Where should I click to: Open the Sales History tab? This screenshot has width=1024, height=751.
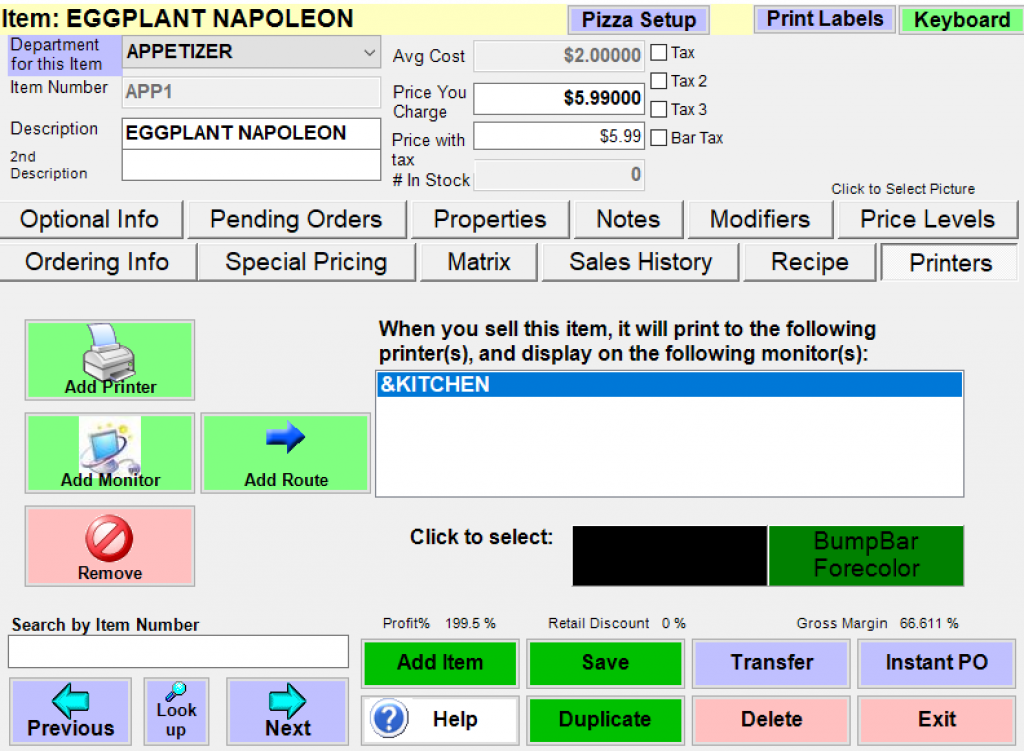pyautogui.click(x=641, y=263)
